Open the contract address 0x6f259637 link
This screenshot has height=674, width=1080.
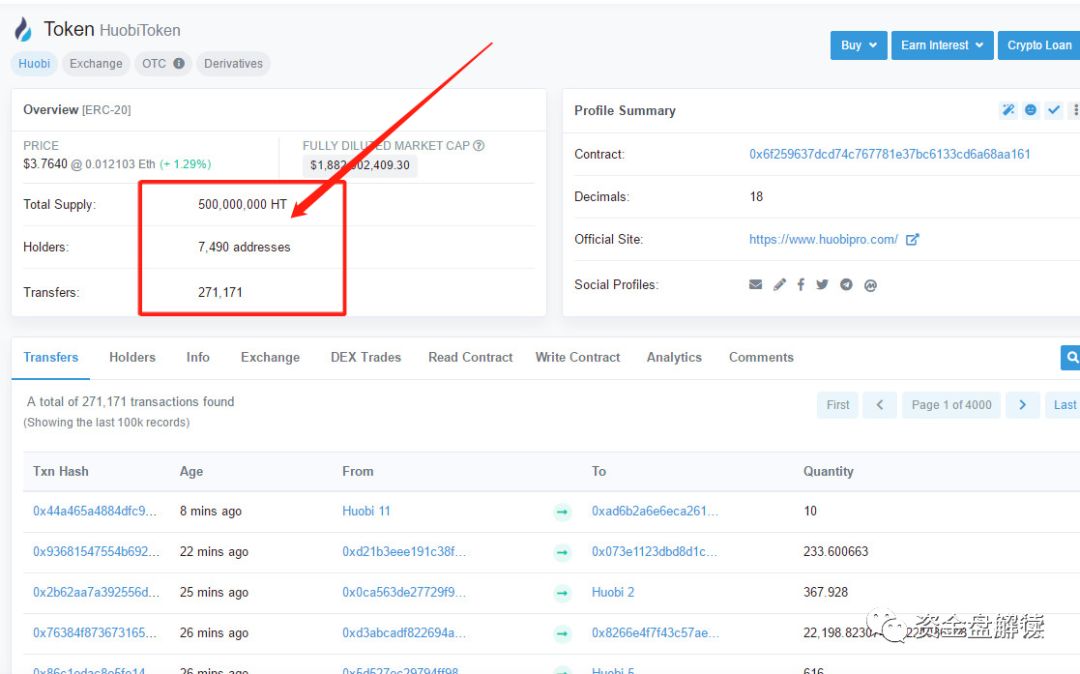click(x=890, y=154)
